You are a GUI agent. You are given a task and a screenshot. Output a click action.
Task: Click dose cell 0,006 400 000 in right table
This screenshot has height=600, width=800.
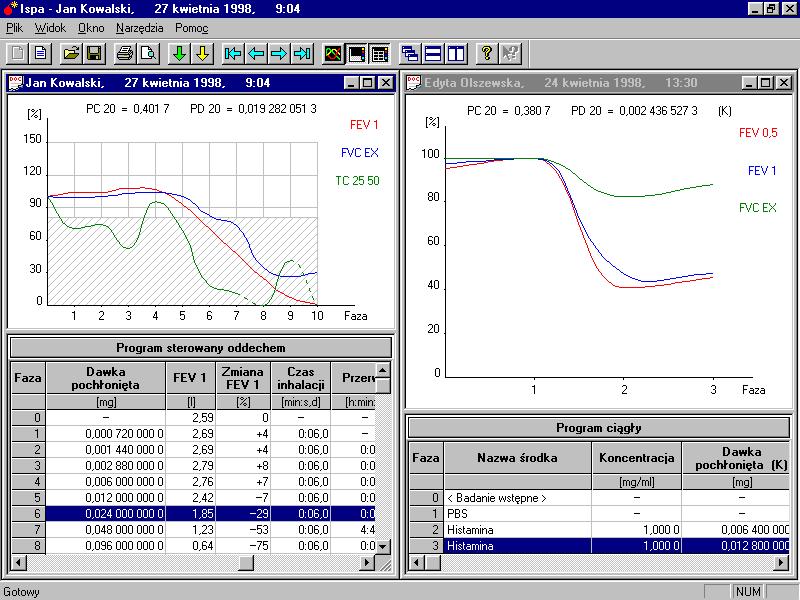point(736,530)
